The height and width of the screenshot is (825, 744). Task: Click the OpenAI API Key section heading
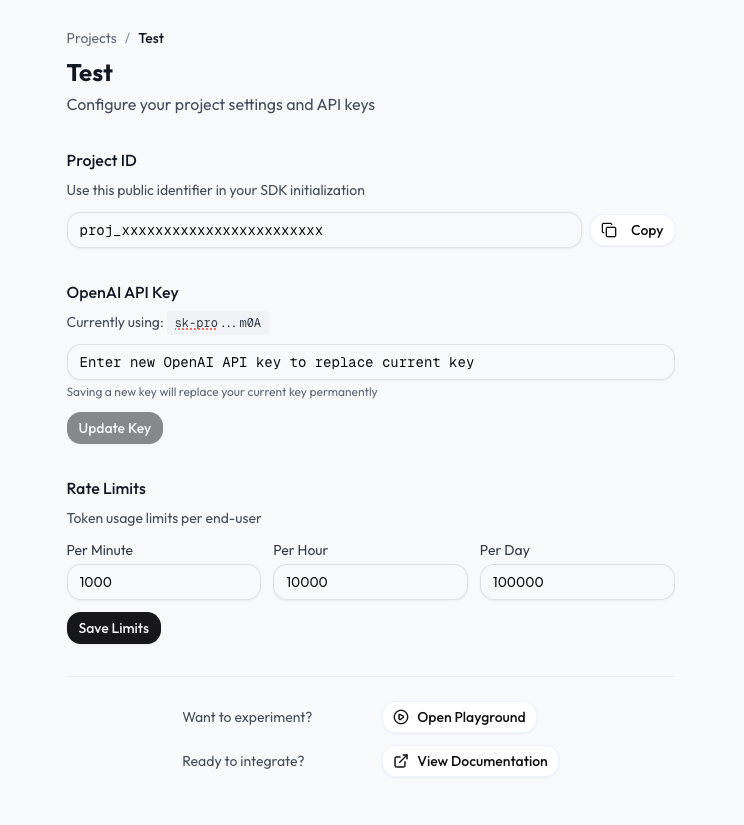tap(122, 293)
